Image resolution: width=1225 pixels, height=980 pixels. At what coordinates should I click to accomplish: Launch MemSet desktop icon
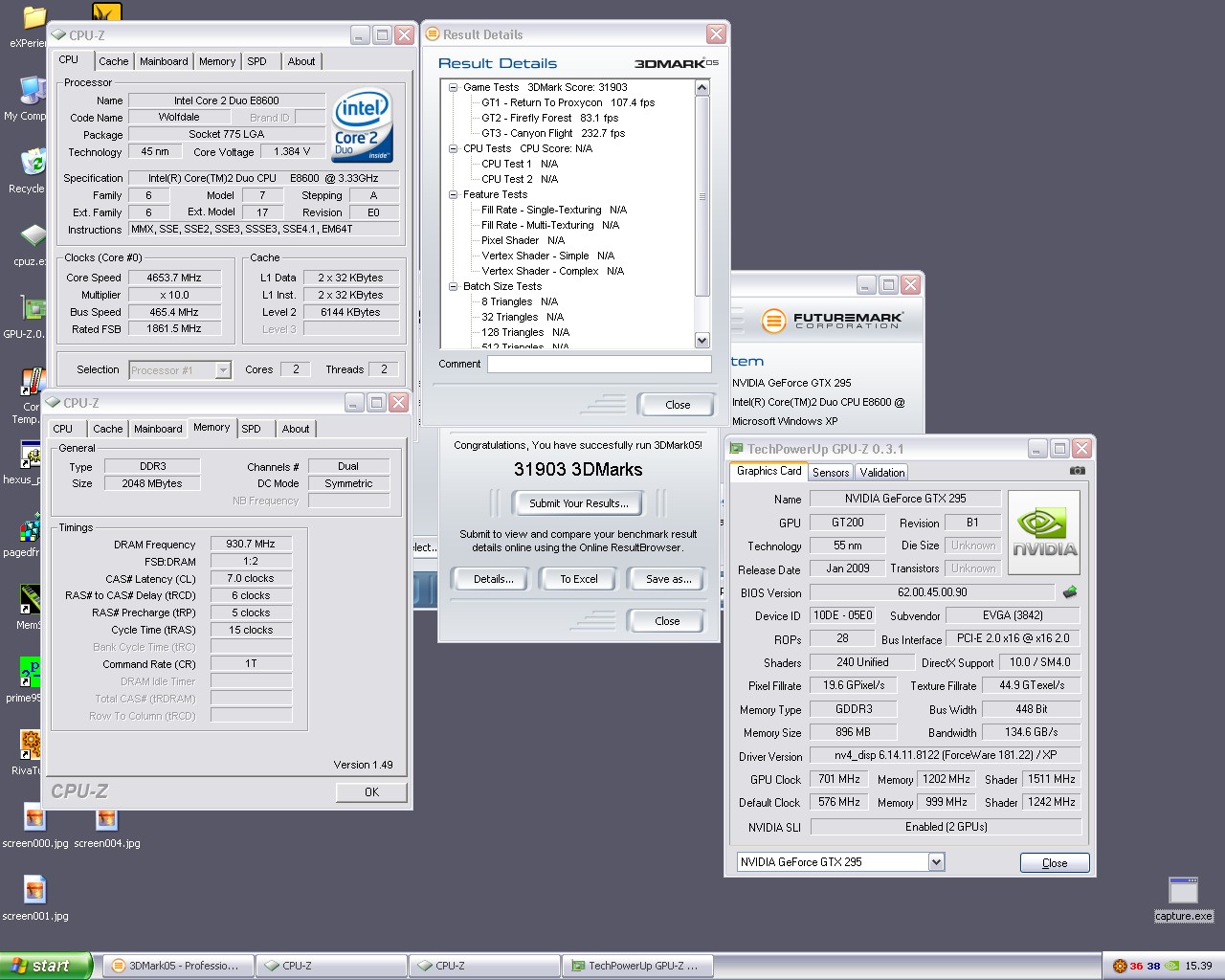pyautogui.click(x=31, y=599)
